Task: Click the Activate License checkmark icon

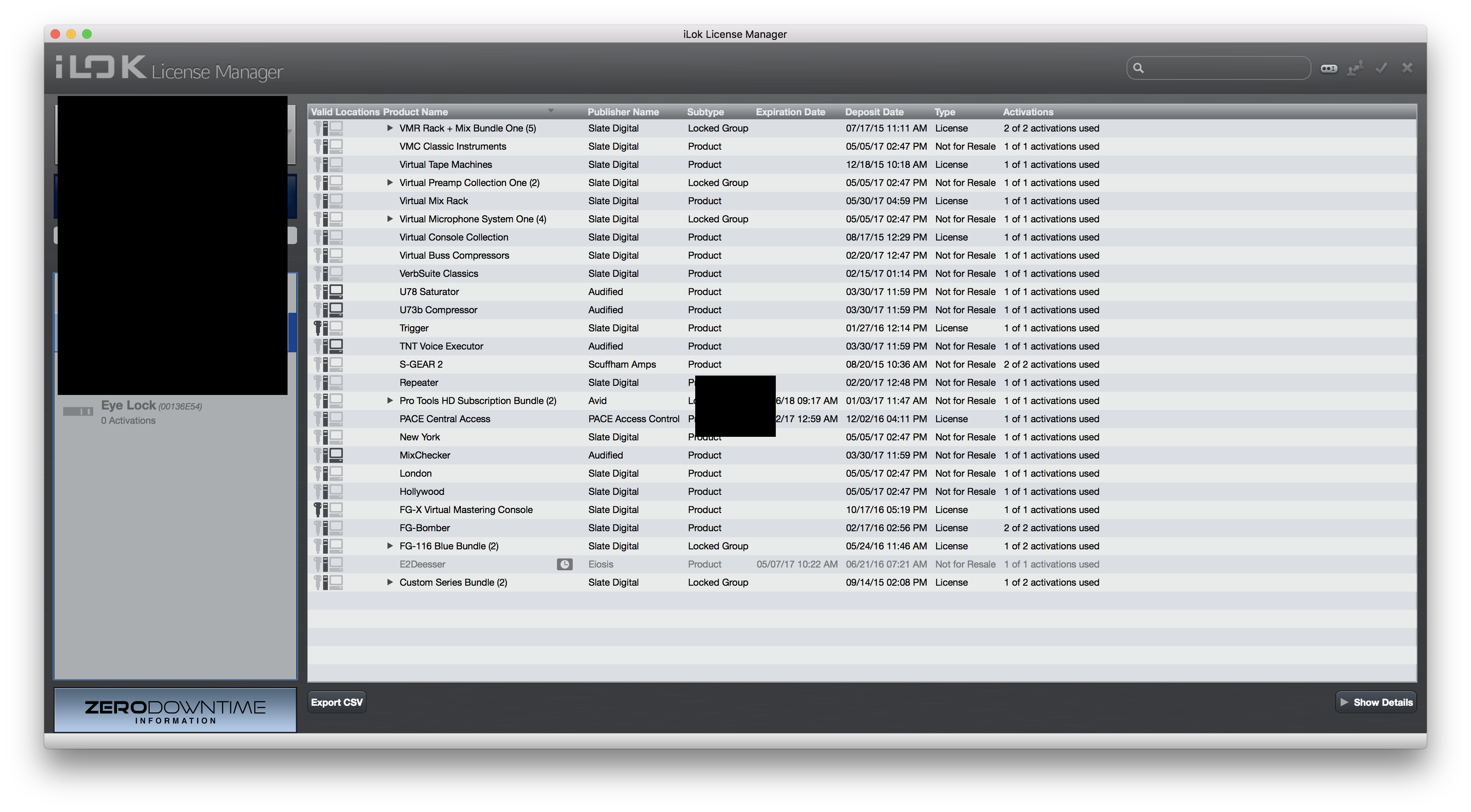Action: coord(1381,69)
